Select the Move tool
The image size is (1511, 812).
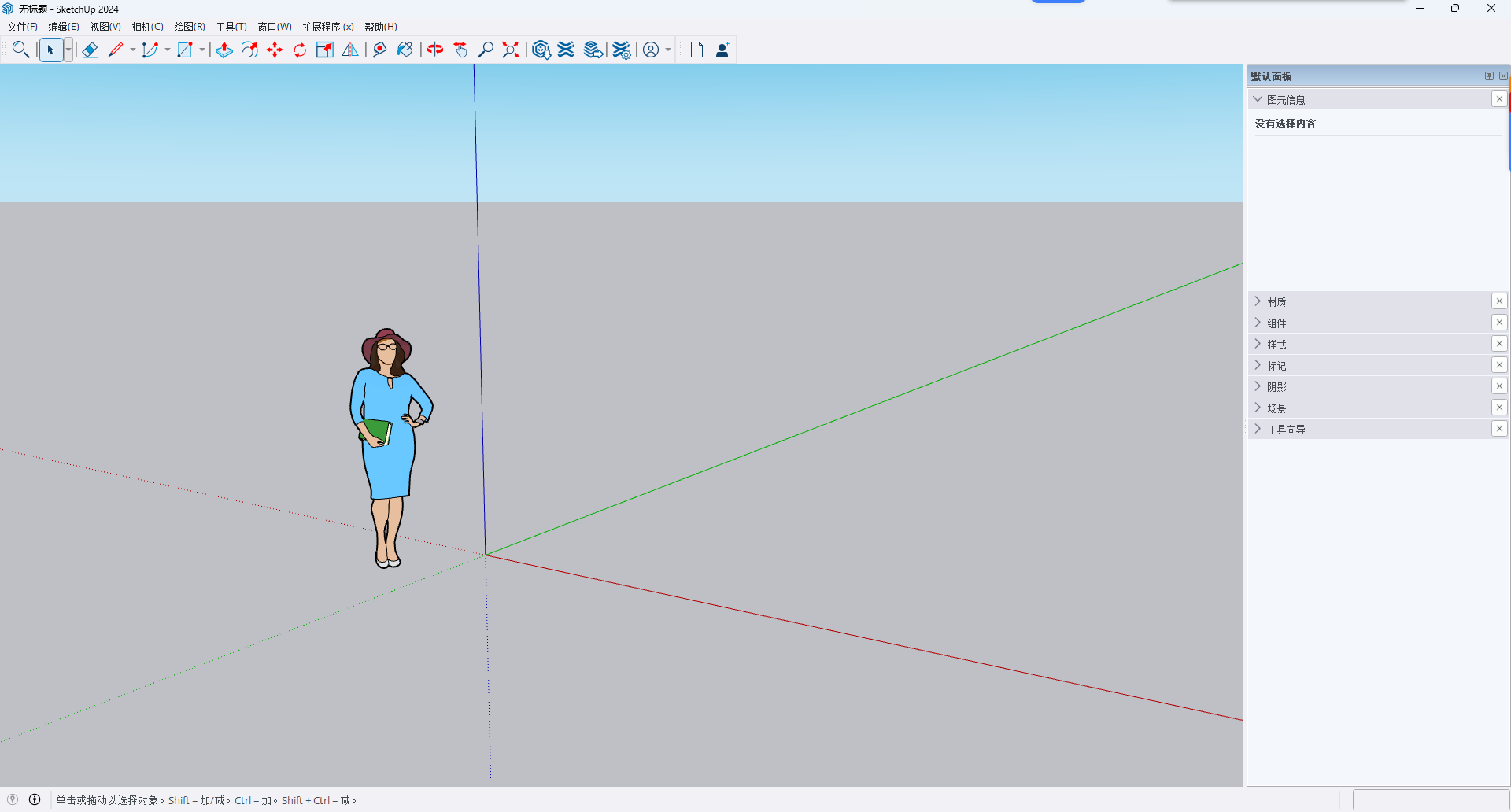pos(275,50)
